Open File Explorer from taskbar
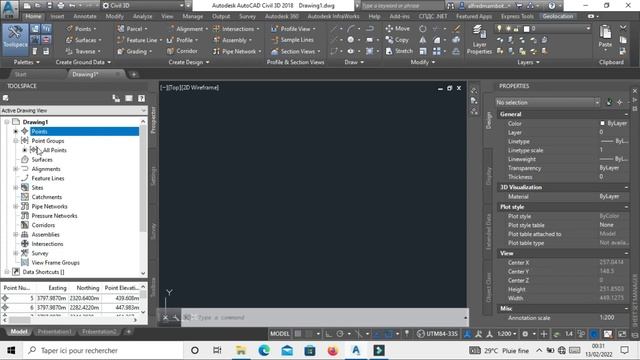The image size is (640, 360). [x=241, y=350]
